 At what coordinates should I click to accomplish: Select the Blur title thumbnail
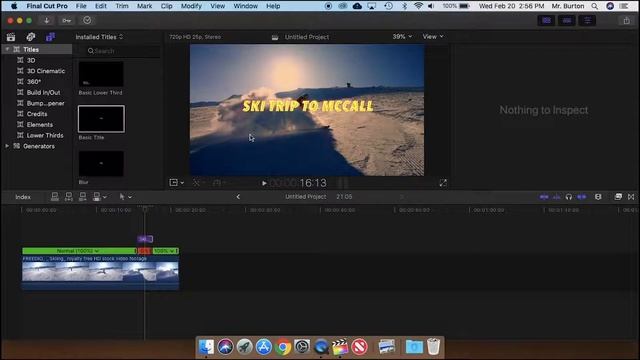coord(101,164)
